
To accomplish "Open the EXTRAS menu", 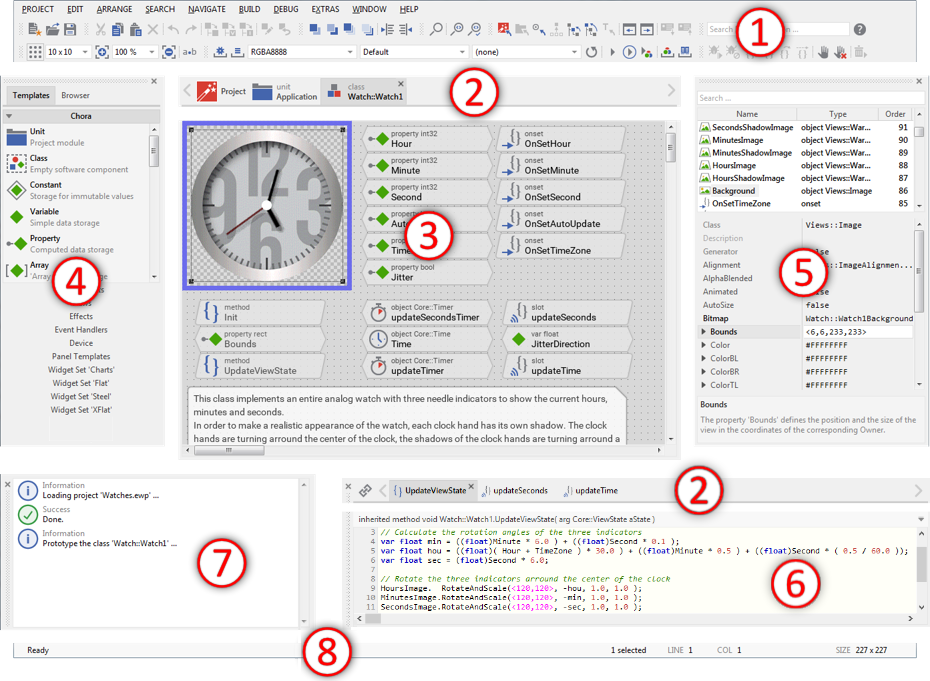I will tap(325, 9).
